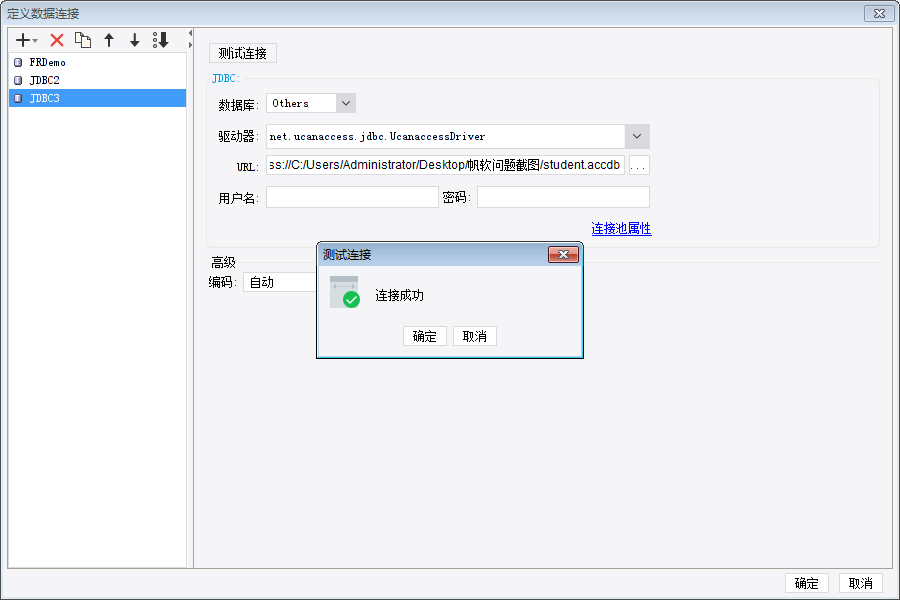Open the 编码 encoding dropdown showing 自动
This screenshot has width=900, height=600.
280,282
